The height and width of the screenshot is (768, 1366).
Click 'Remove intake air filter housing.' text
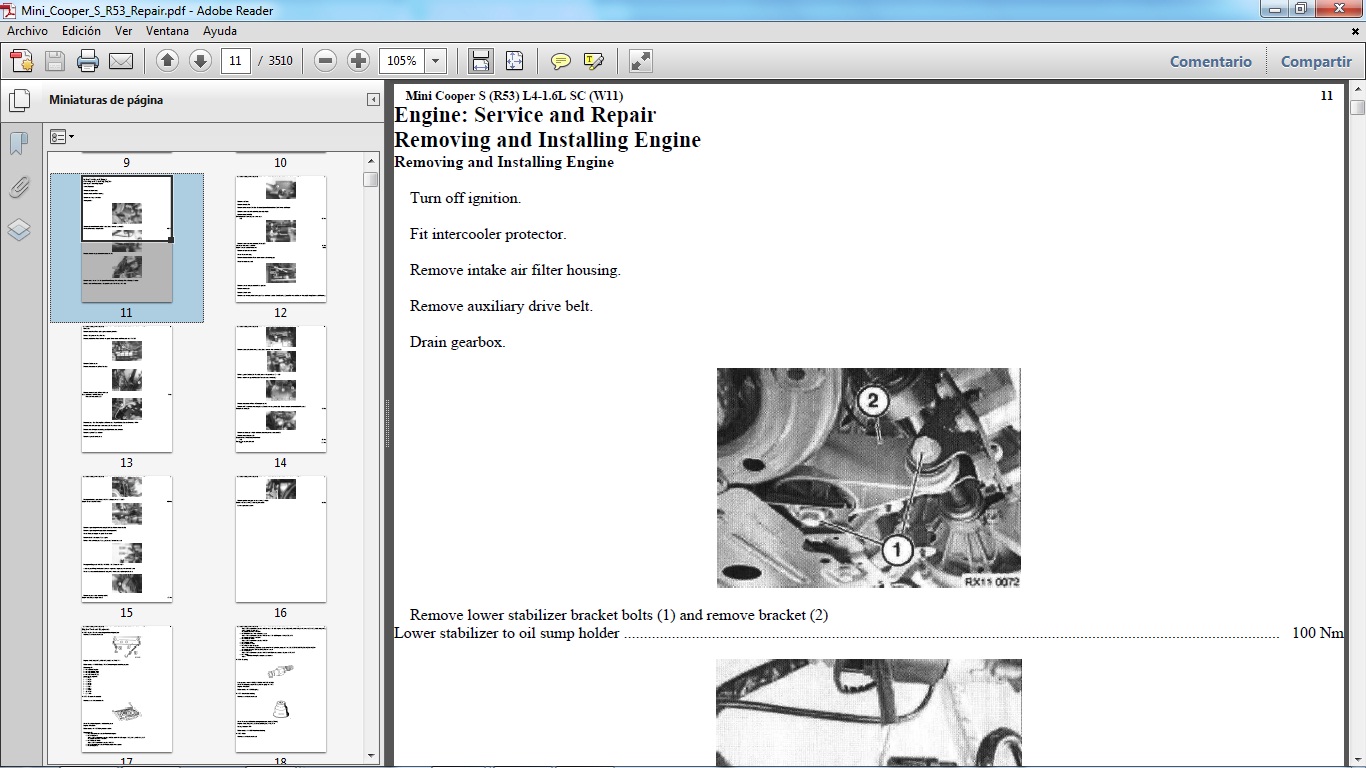click(515, 270)
